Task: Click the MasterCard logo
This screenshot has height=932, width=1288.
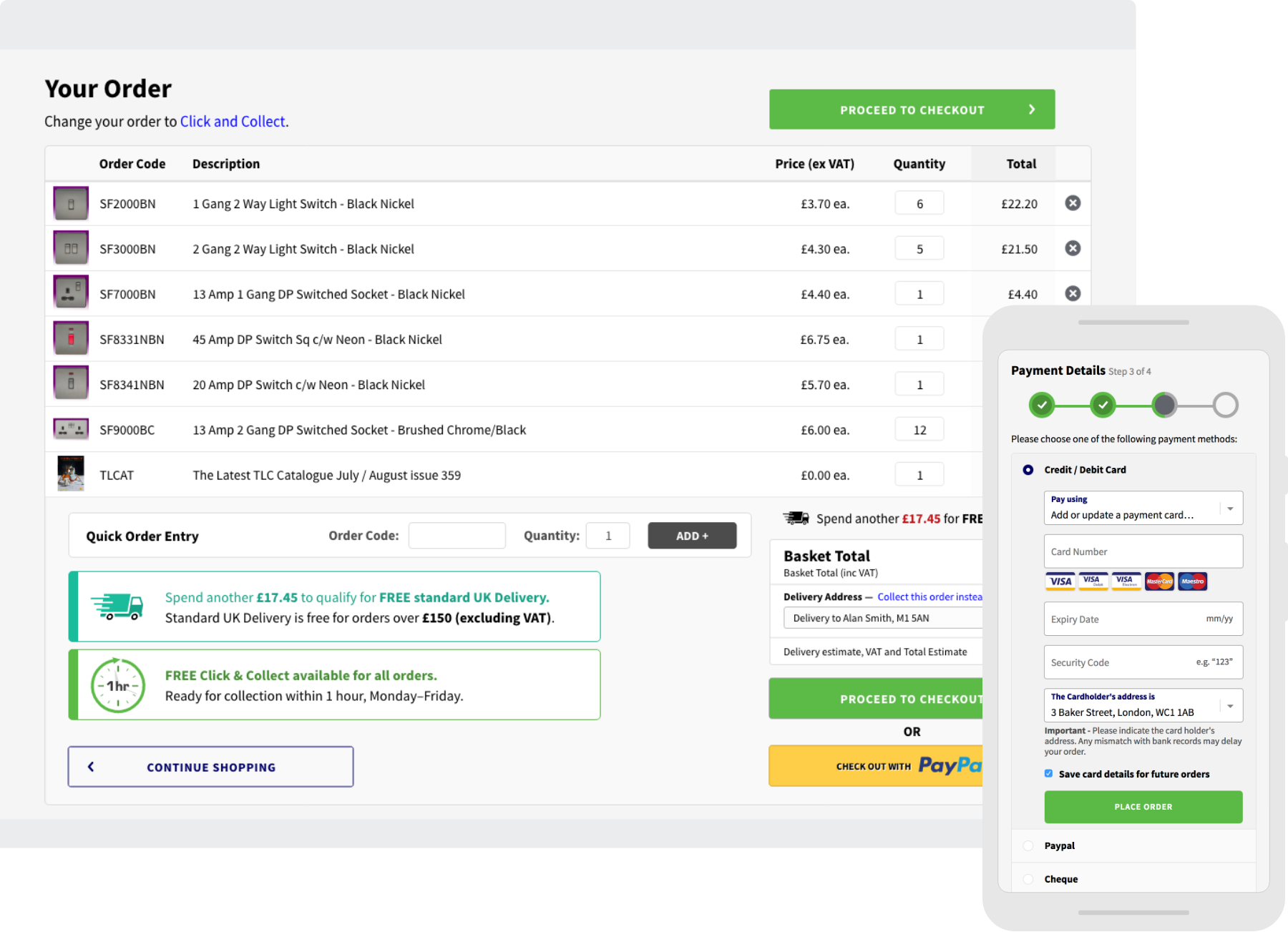Action: point(1159,582)
